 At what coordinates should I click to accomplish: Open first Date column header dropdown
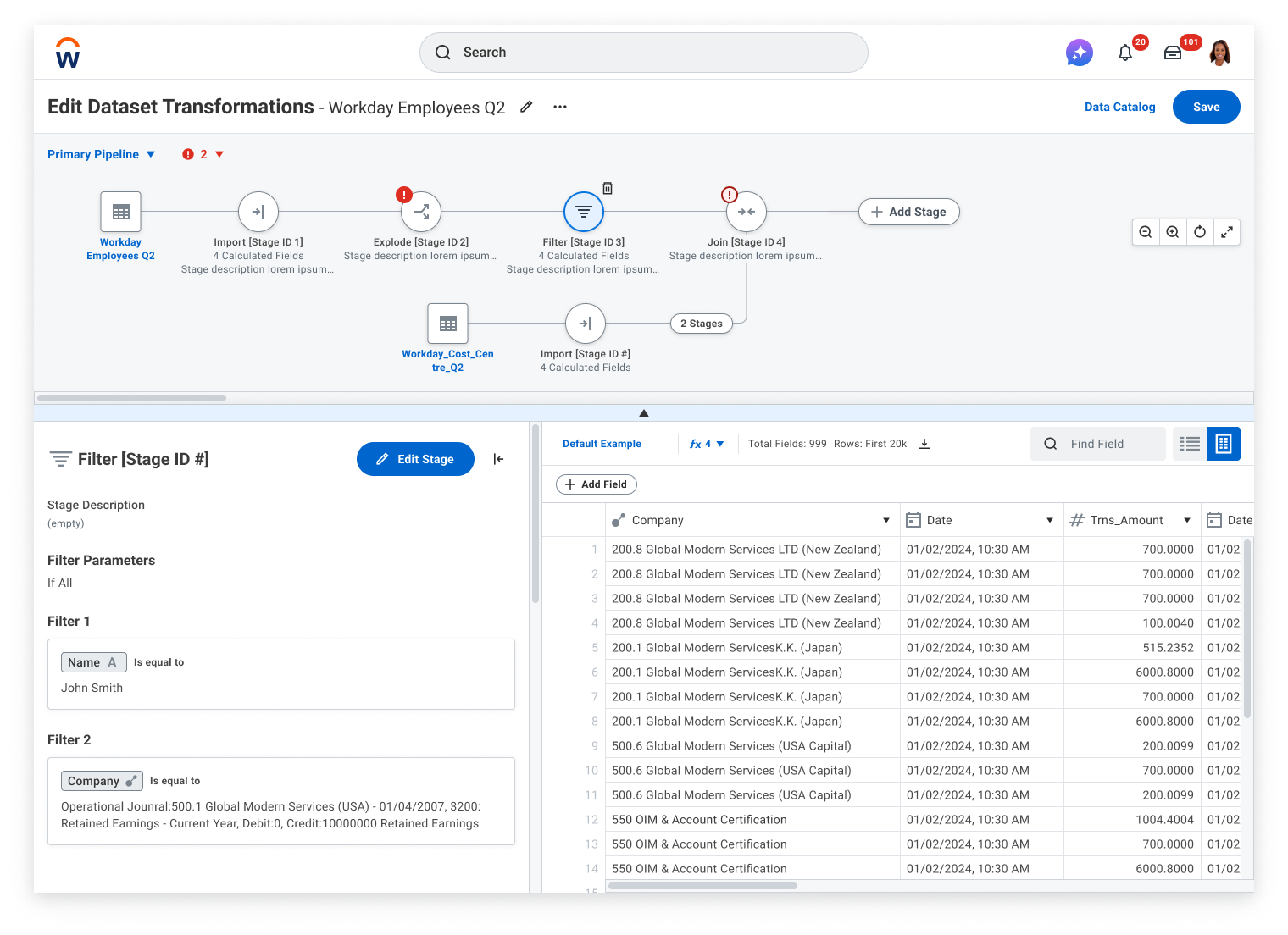tap(1050, 520)
